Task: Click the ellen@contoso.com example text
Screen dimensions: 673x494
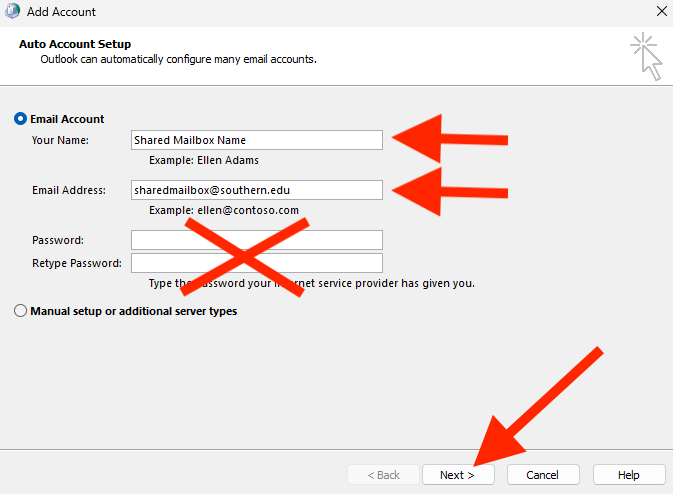Action: pos(224,210)
